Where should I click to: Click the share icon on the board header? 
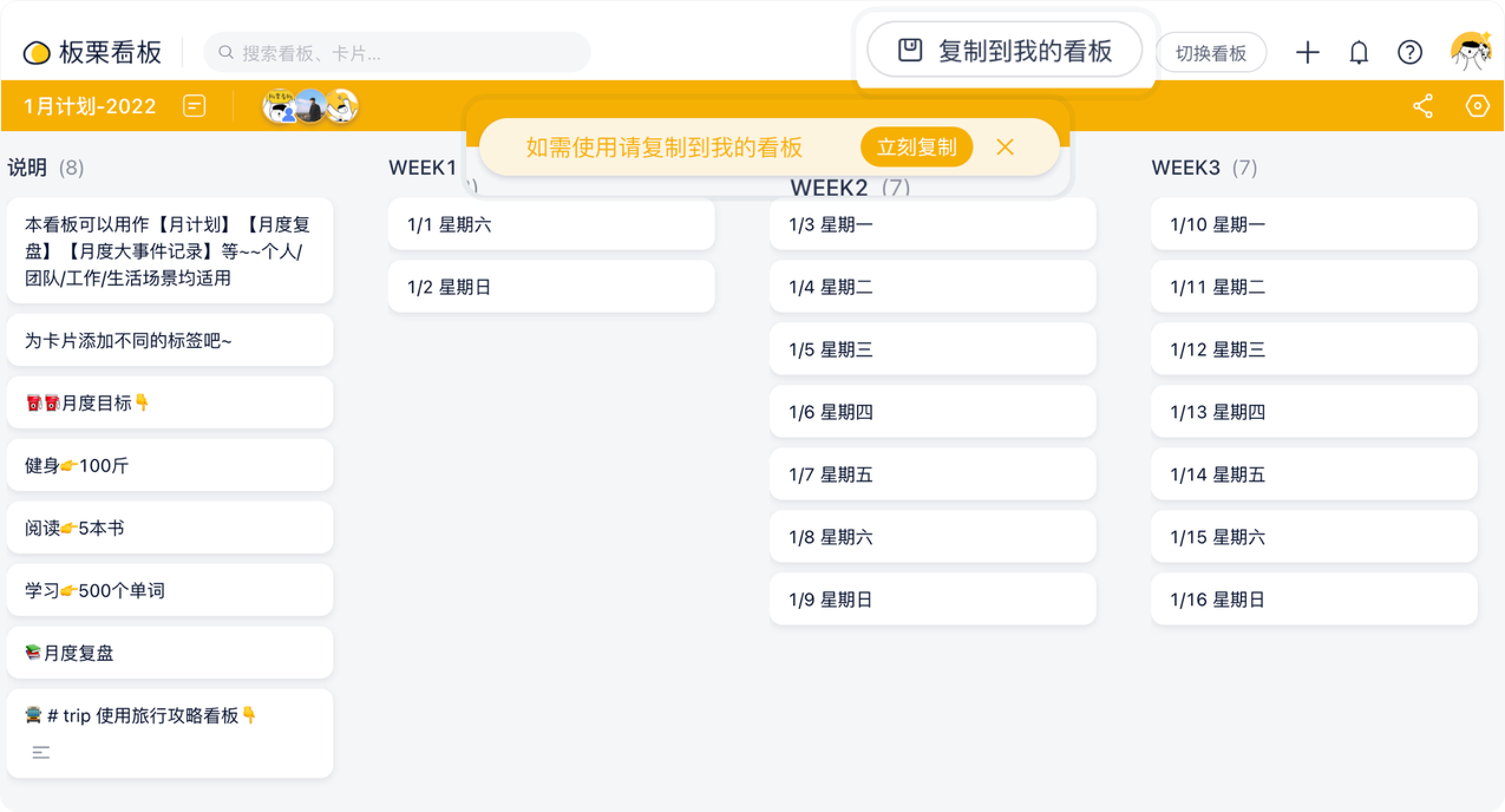click(1423, 106)
